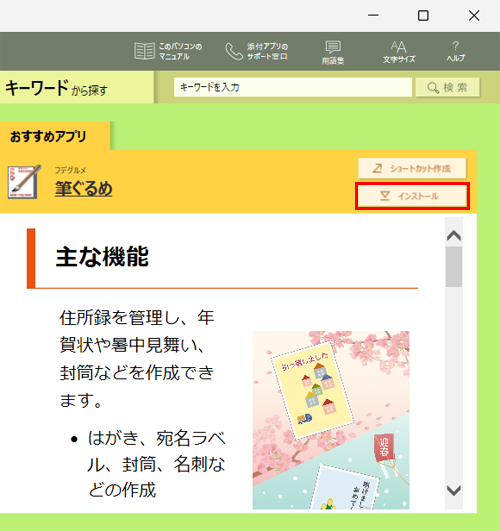Click the scrollbar up arrow
The image size is (500, 531).
[454, 236]
